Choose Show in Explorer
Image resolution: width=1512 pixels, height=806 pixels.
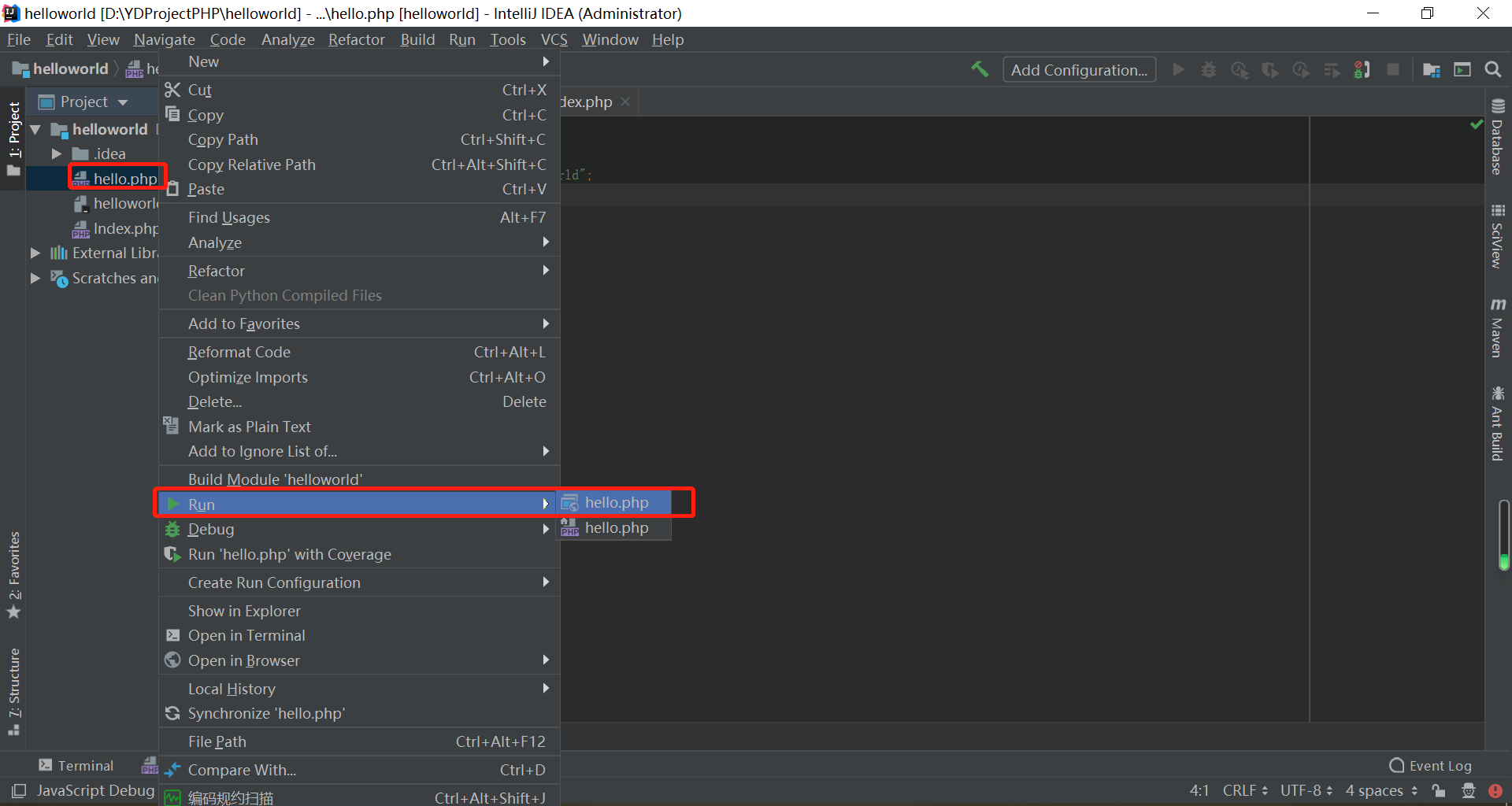tap(359, 611)
